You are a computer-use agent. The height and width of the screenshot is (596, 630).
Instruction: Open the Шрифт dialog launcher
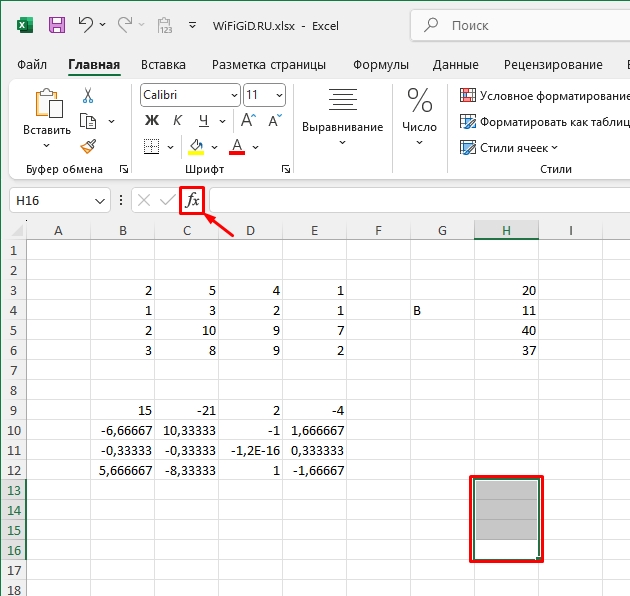coord(286,169)
